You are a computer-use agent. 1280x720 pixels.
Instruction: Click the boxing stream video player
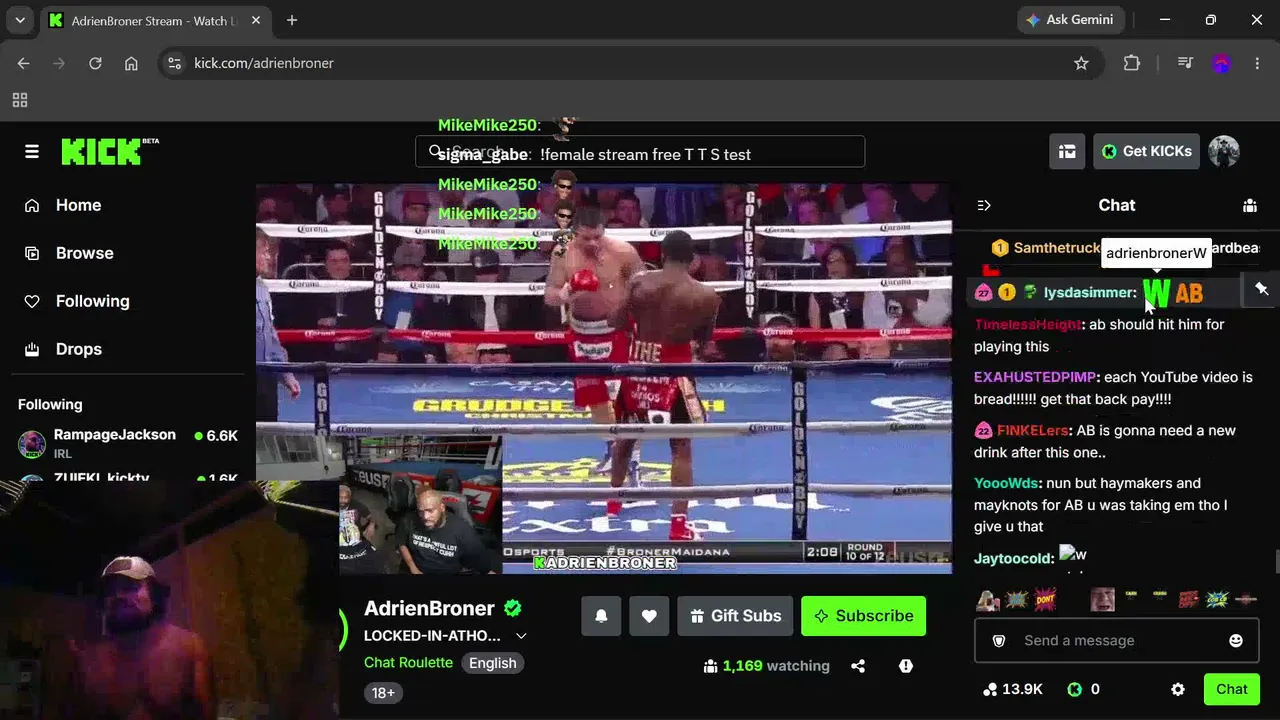point(604,378)
